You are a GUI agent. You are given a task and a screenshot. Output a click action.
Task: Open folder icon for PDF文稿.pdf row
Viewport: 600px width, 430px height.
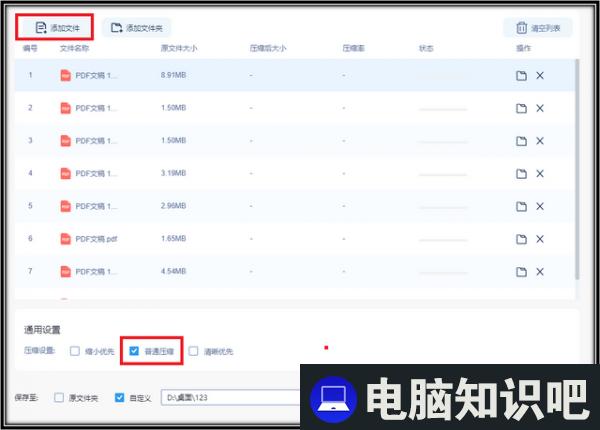521,239
